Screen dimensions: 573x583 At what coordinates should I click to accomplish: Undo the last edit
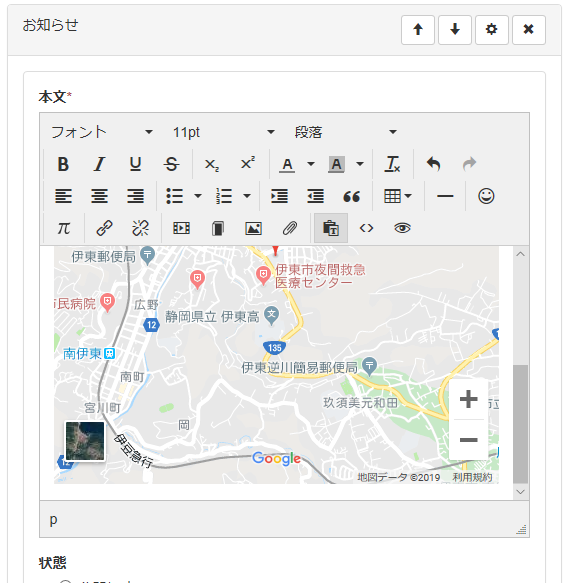tap(434, 164)
